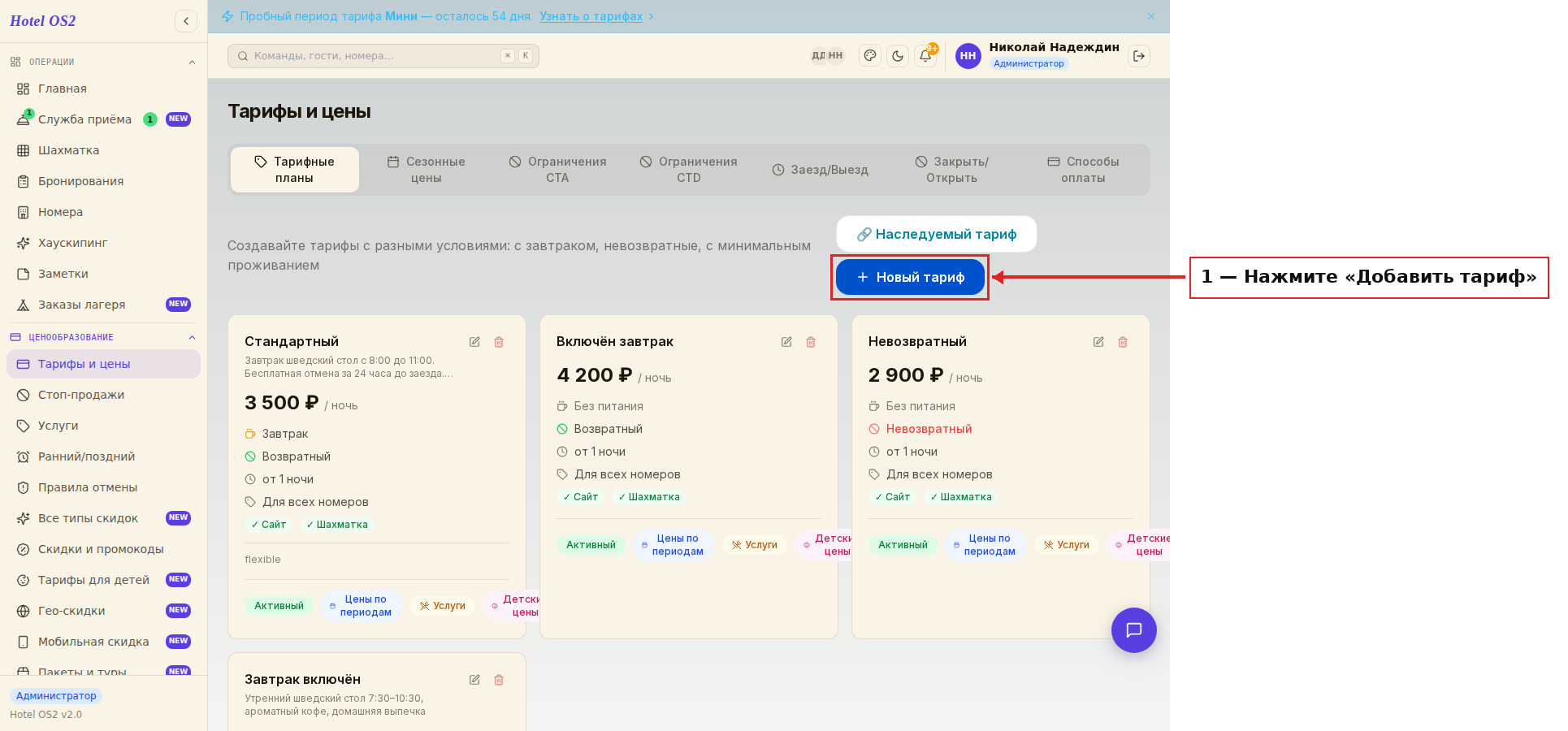This screenshot has height=731, width=1568.
Task: Click the Новый тариф button
Action: [910, 278]
